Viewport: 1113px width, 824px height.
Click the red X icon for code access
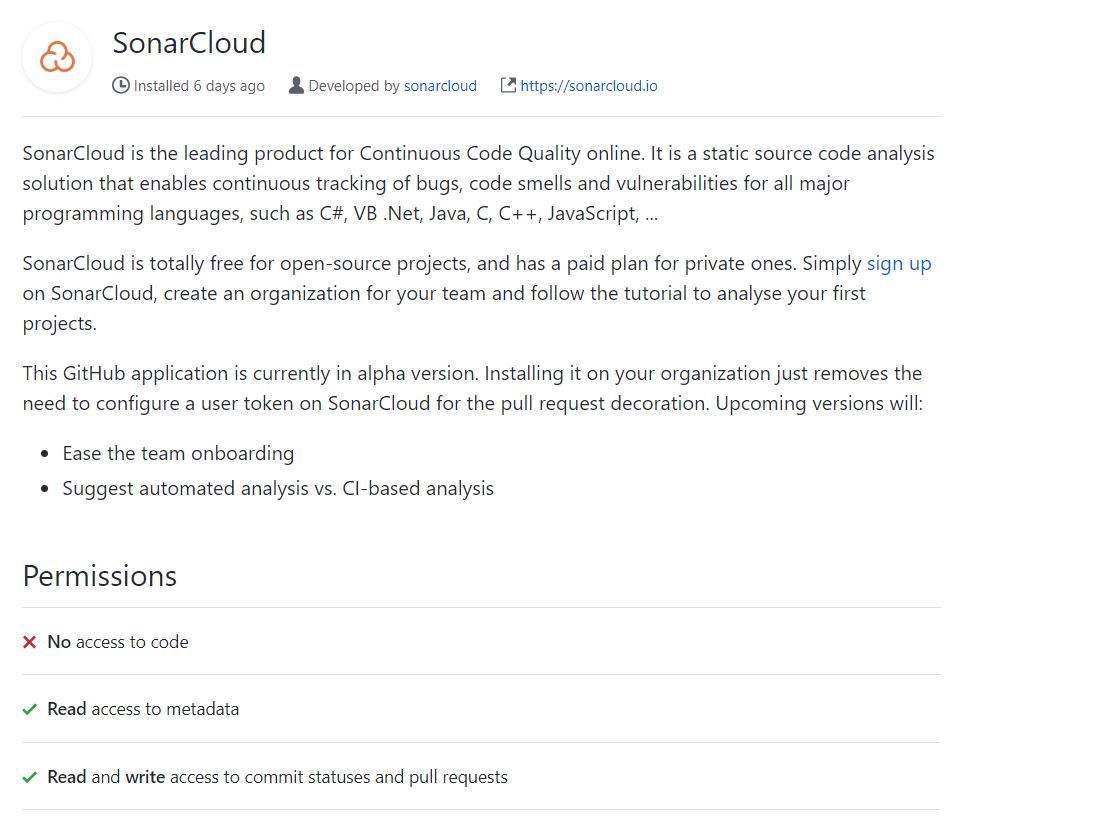28,641
